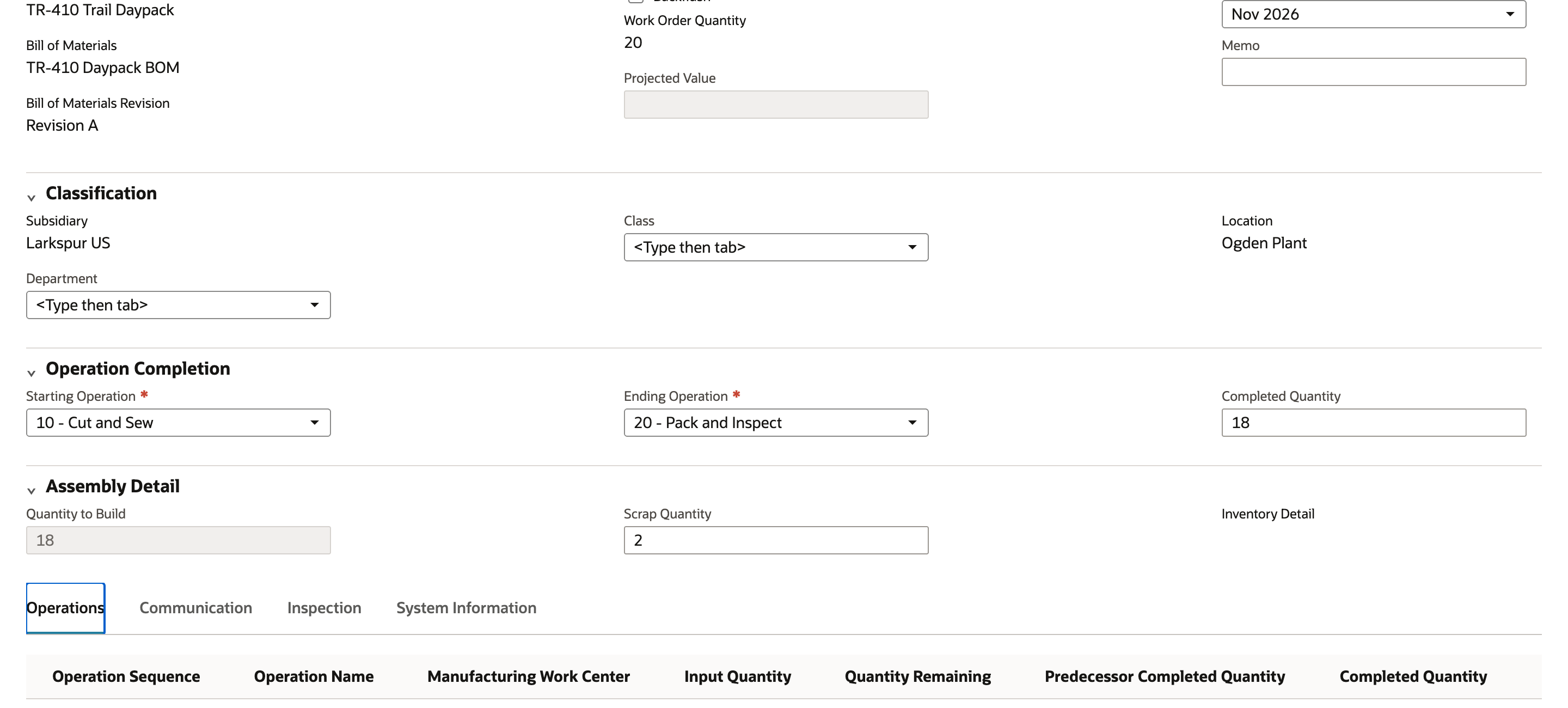Click the Operation Name column header
The image size is (1568, 708).
point(314,676)
